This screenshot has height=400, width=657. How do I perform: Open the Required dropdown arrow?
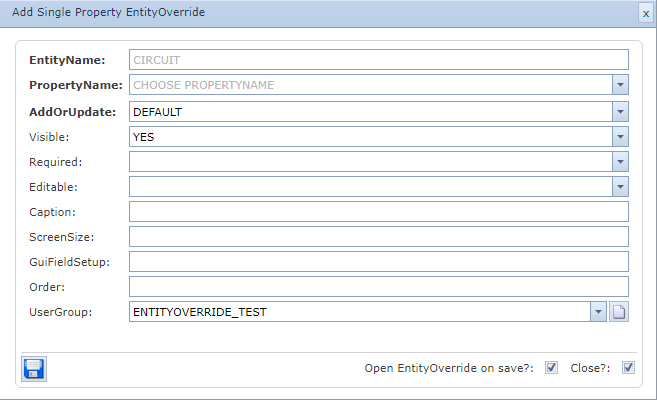[620, 161]
